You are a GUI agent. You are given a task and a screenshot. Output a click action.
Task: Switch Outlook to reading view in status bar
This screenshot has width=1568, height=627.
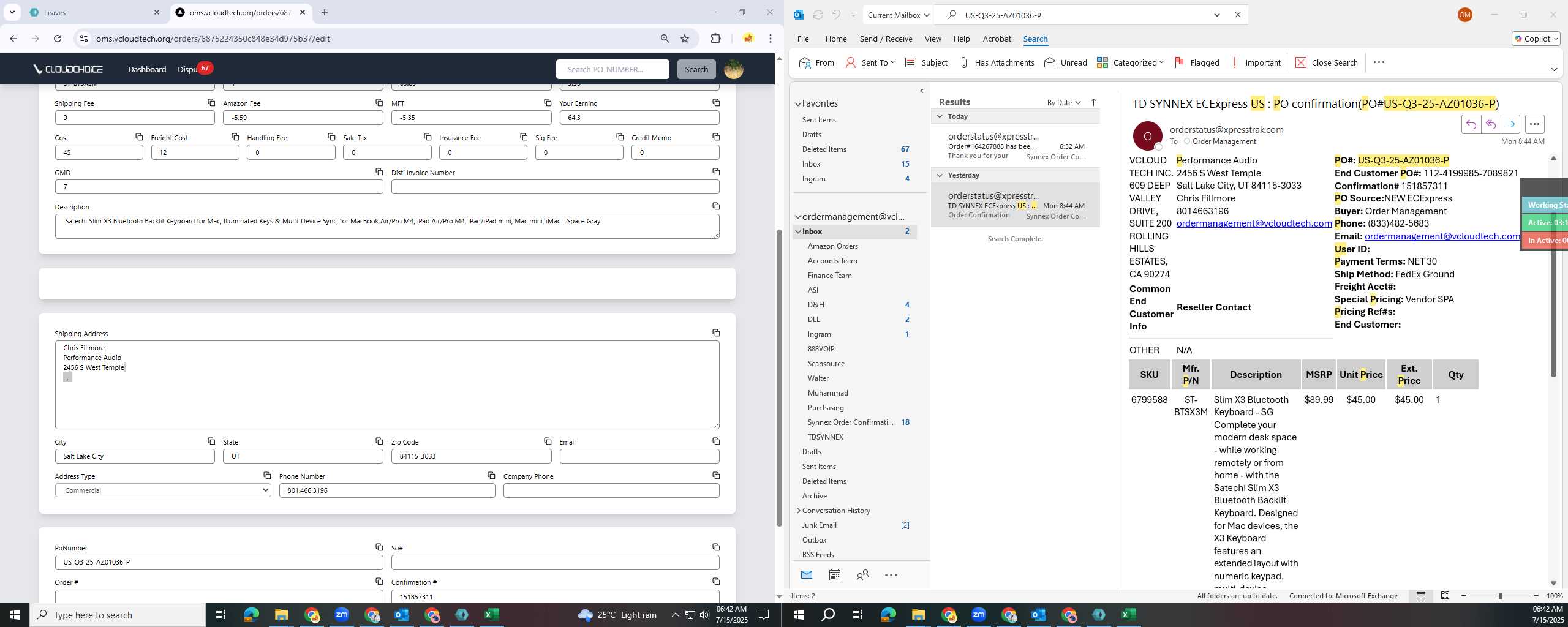pyautogui.click(x=1445, y=596)
